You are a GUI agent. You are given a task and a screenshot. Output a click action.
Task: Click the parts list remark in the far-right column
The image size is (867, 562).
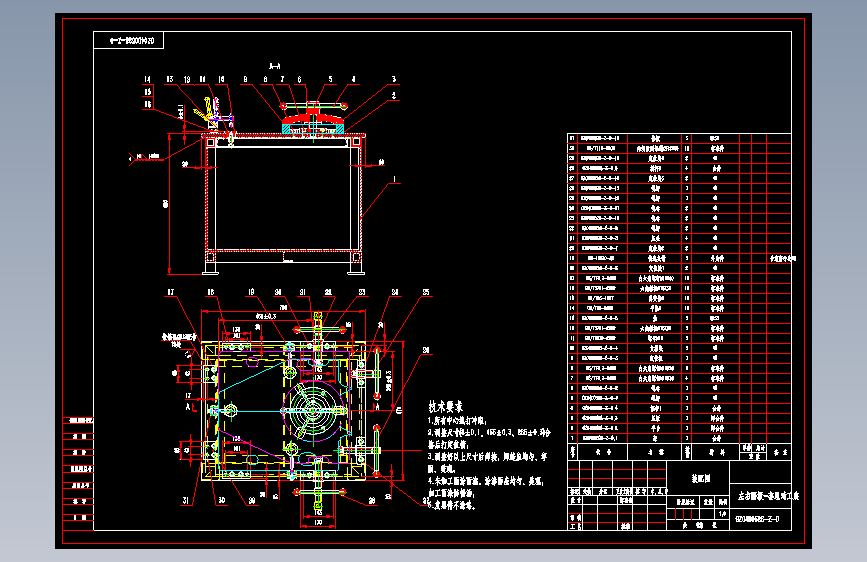782,258
